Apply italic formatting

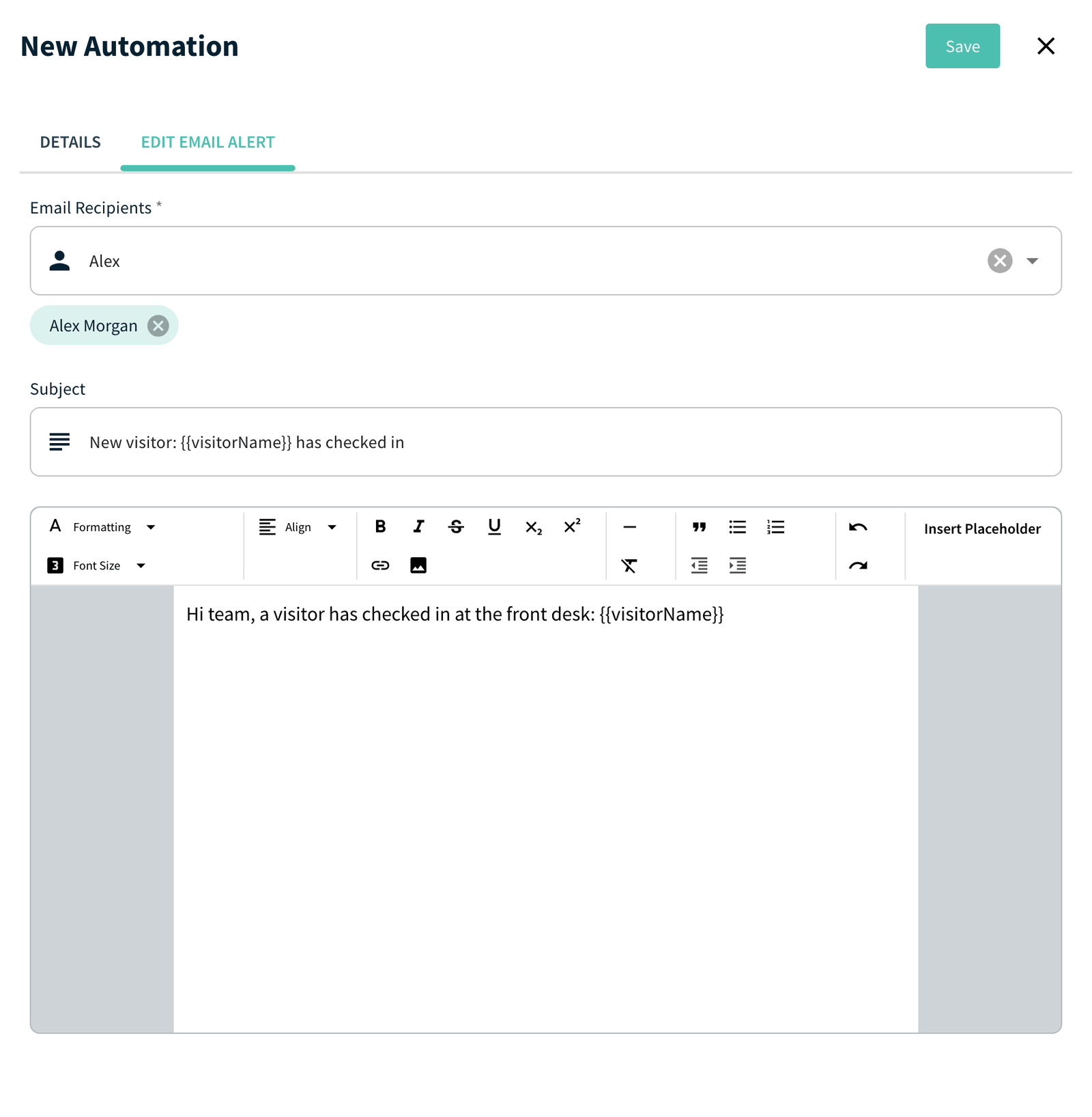(418, 527)
